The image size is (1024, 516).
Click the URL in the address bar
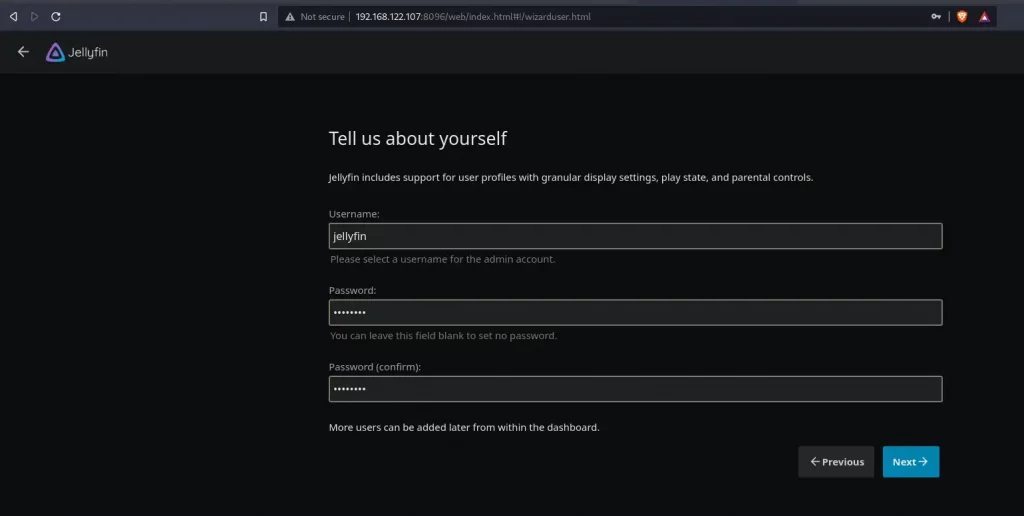pos(473,16)
